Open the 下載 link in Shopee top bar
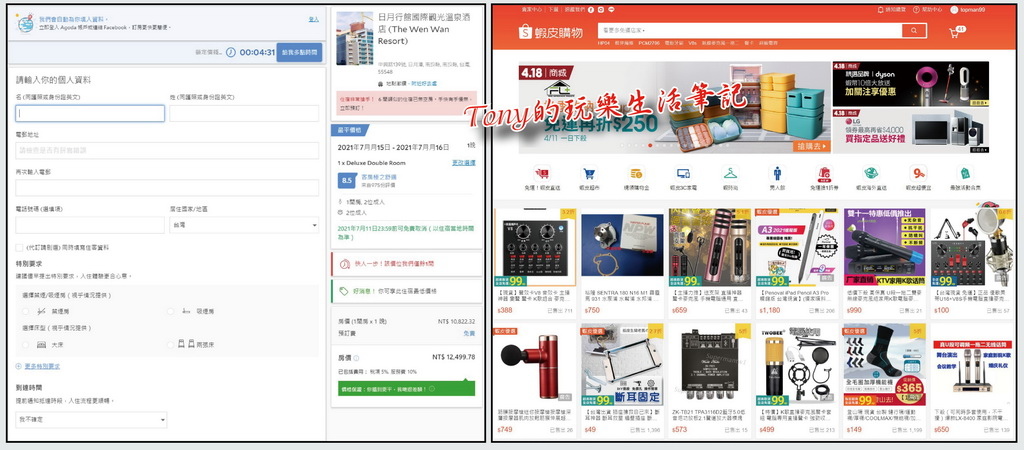The height and width of the screenshot is (450, 1024). coord(553,10)
